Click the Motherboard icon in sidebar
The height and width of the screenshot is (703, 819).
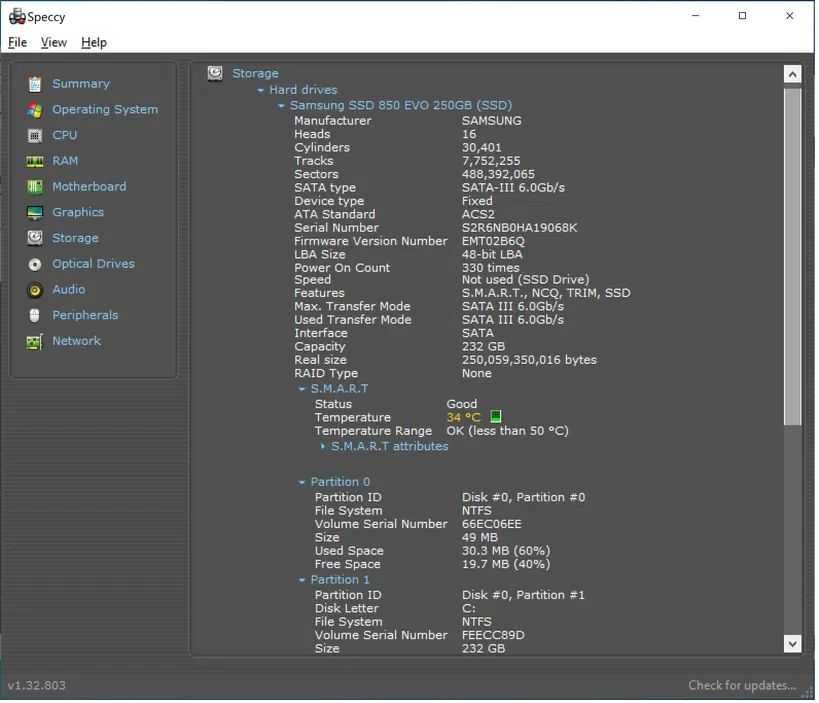click(34, 187)
